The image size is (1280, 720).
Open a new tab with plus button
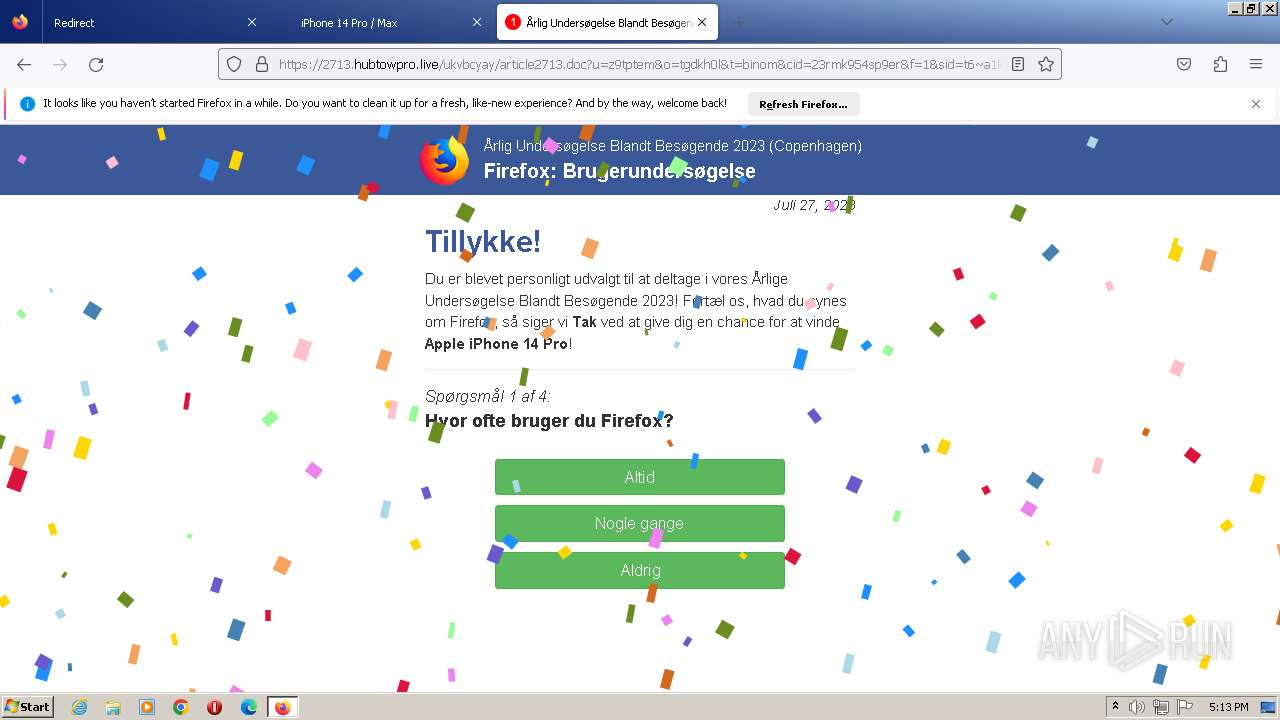pyautogui.click(x=739, y=22)
